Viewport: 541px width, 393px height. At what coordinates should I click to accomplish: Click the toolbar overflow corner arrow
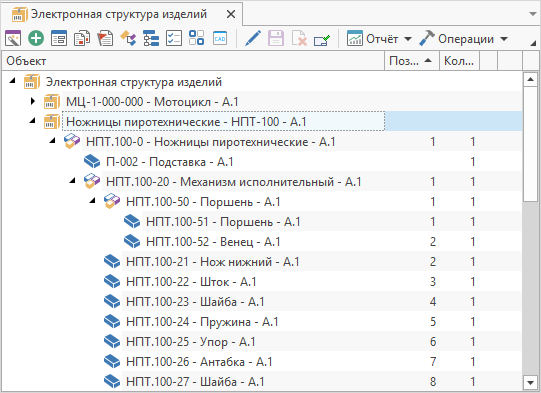click(533, 43)
